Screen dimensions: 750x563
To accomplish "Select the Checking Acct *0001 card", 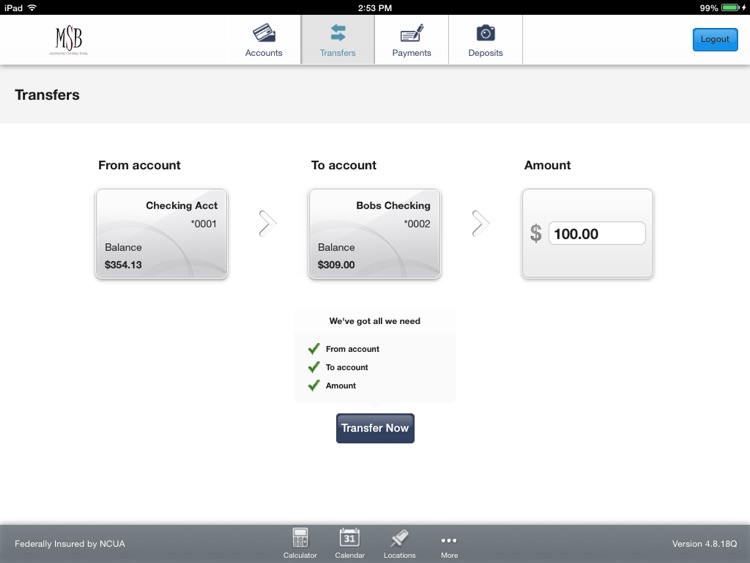I will 162,233.
